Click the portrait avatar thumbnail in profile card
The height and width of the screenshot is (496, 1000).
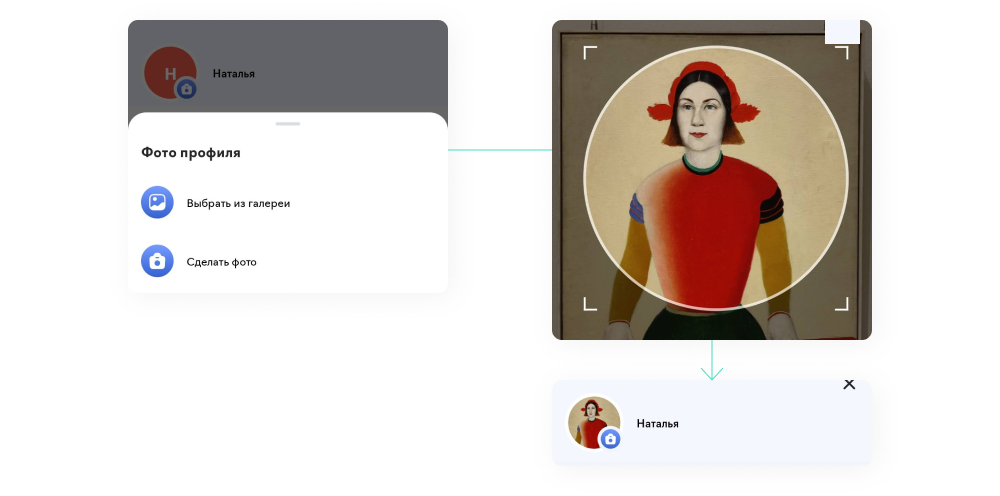coord(594,422)
